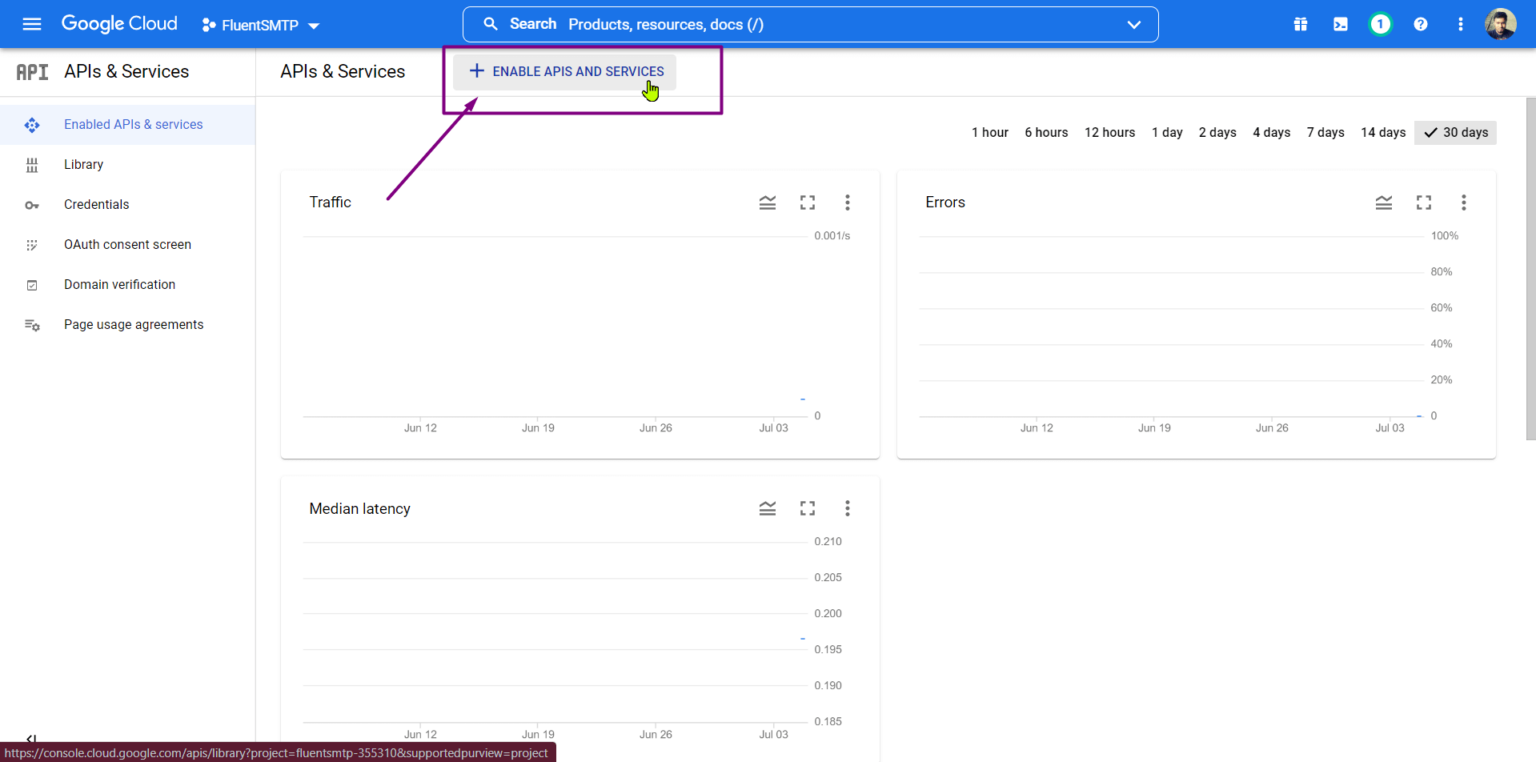Open the Library section in the sidebar
The height and width of the screenshot is (762, 1536).
click(83, 164)
